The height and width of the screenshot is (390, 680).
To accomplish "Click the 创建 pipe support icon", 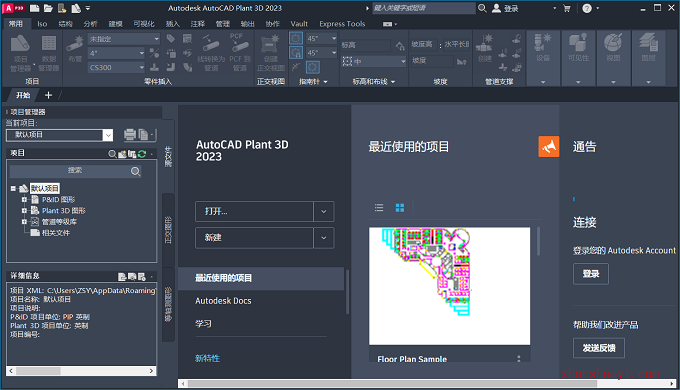I will tap(484, 49).
